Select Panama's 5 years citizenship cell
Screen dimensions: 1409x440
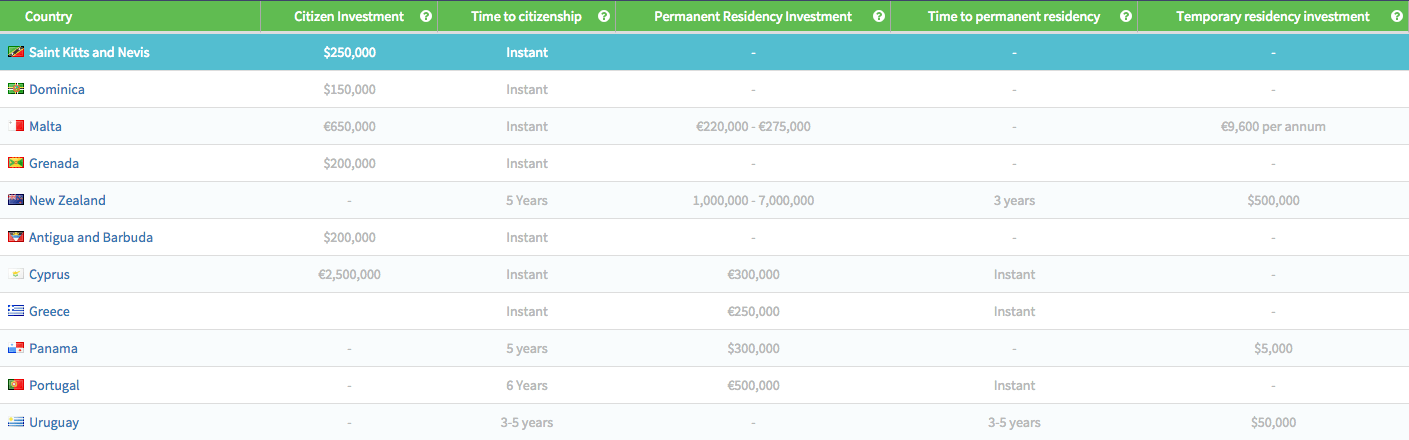point(527,348)
